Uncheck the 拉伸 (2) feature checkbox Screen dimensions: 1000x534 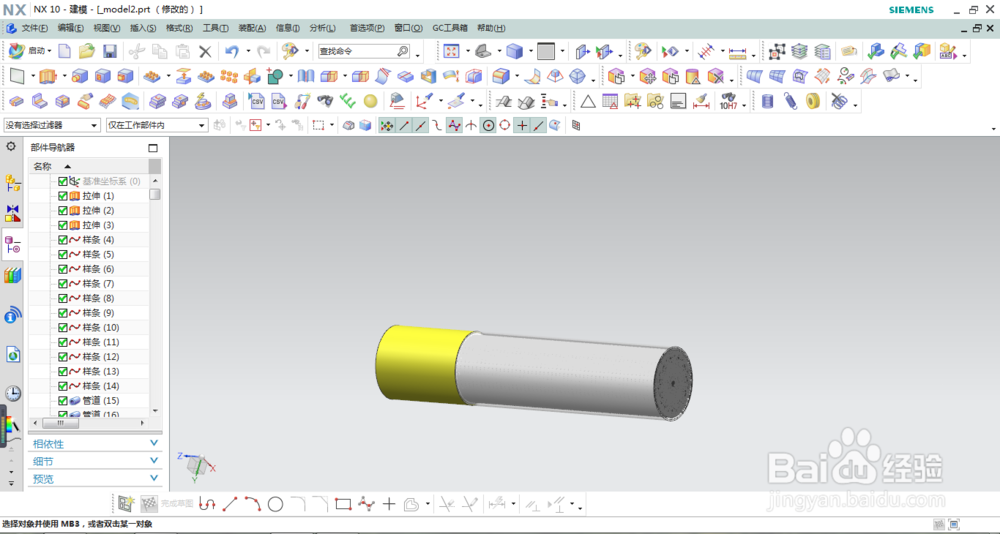(x=62, y=211)
